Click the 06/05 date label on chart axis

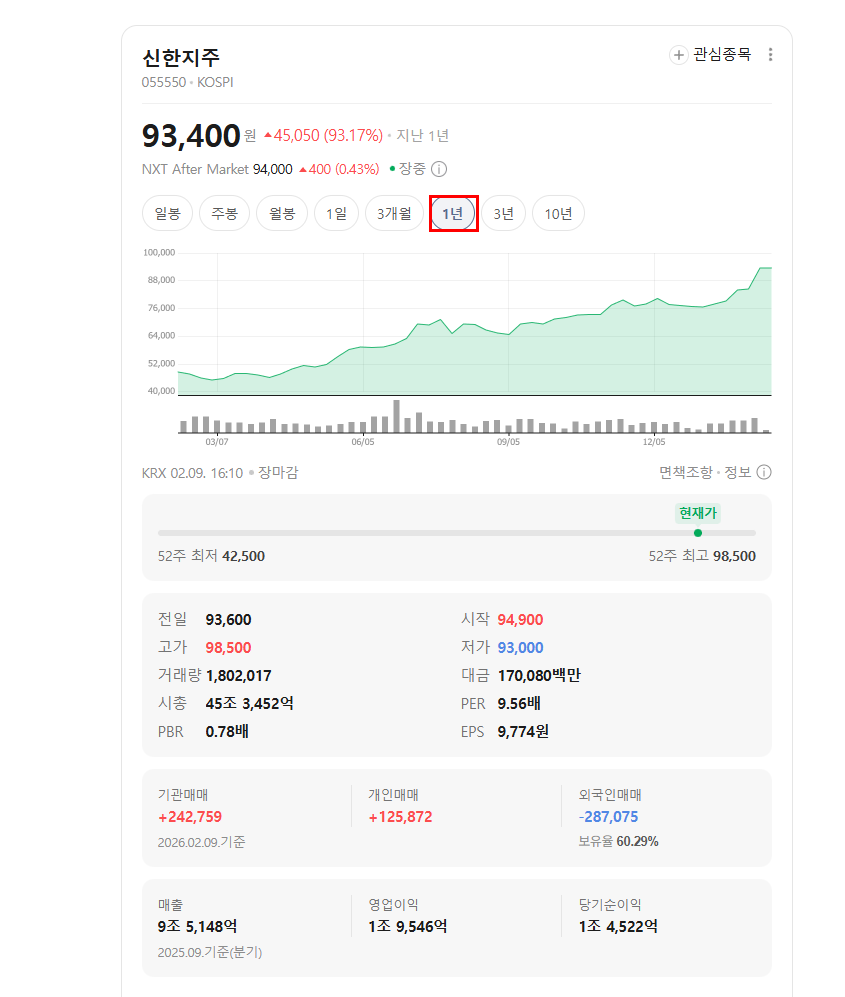(363, 442)
